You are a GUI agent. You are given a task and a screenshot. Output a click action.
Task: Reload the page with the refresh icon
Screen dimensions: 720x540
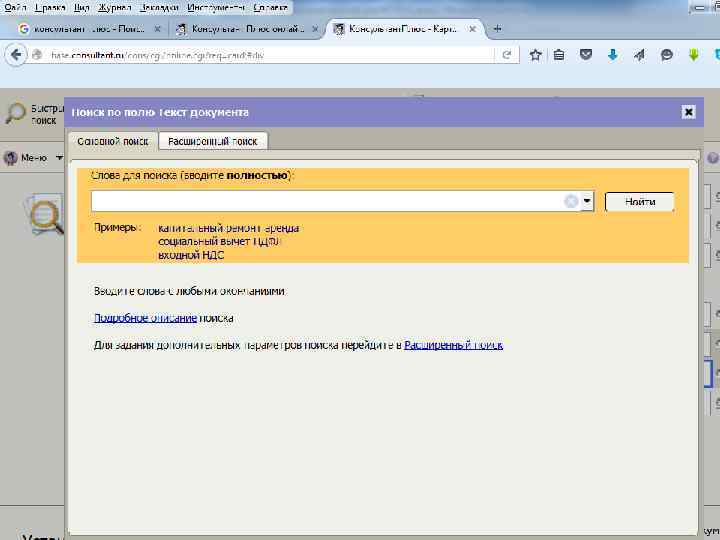(506, 55)
